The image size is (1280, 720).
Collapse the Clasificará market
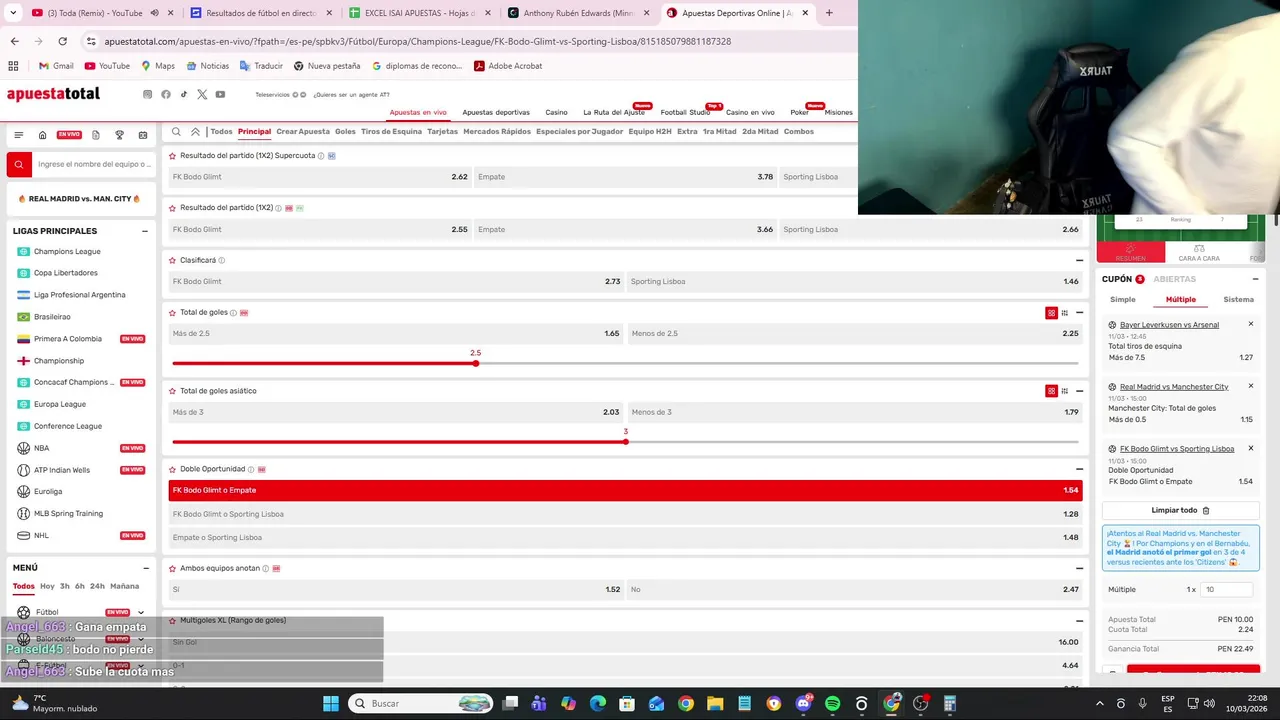pyautogui.click(x=1079, y=260)
